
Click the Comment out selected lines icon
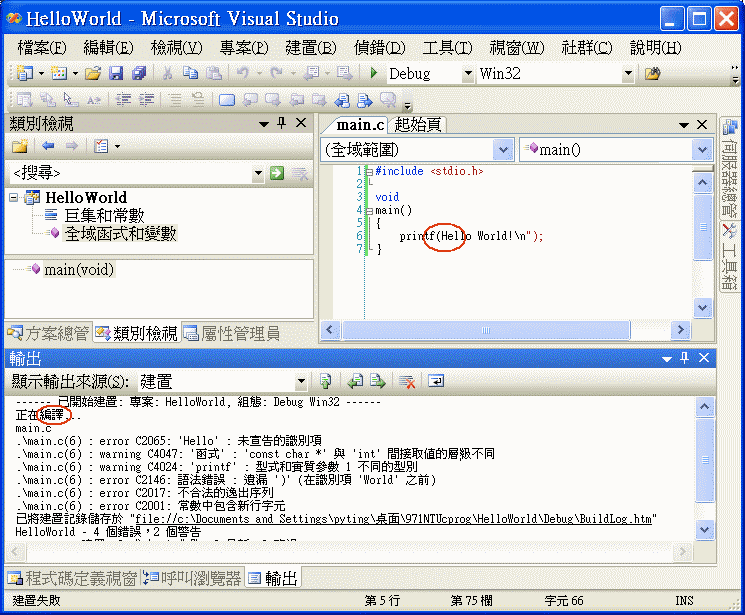click(x=175, y=100)
